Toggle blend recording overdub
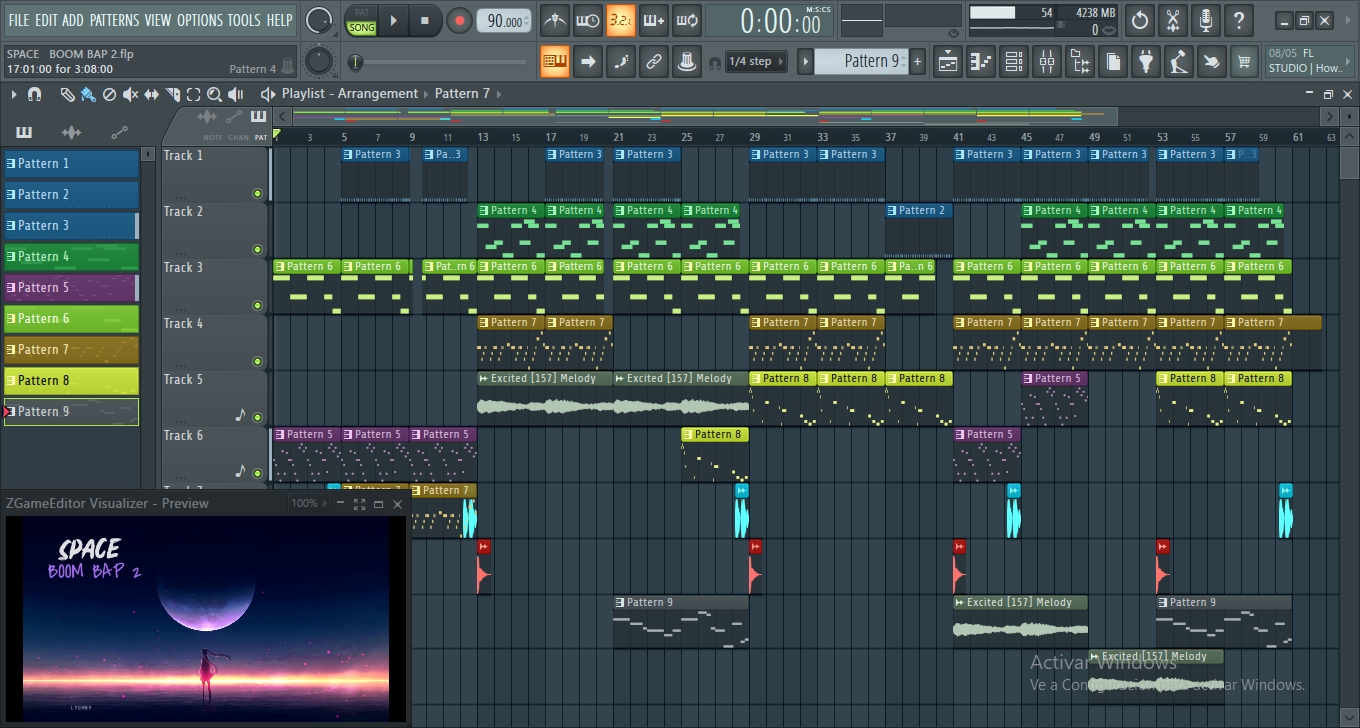 coord(654,21)
